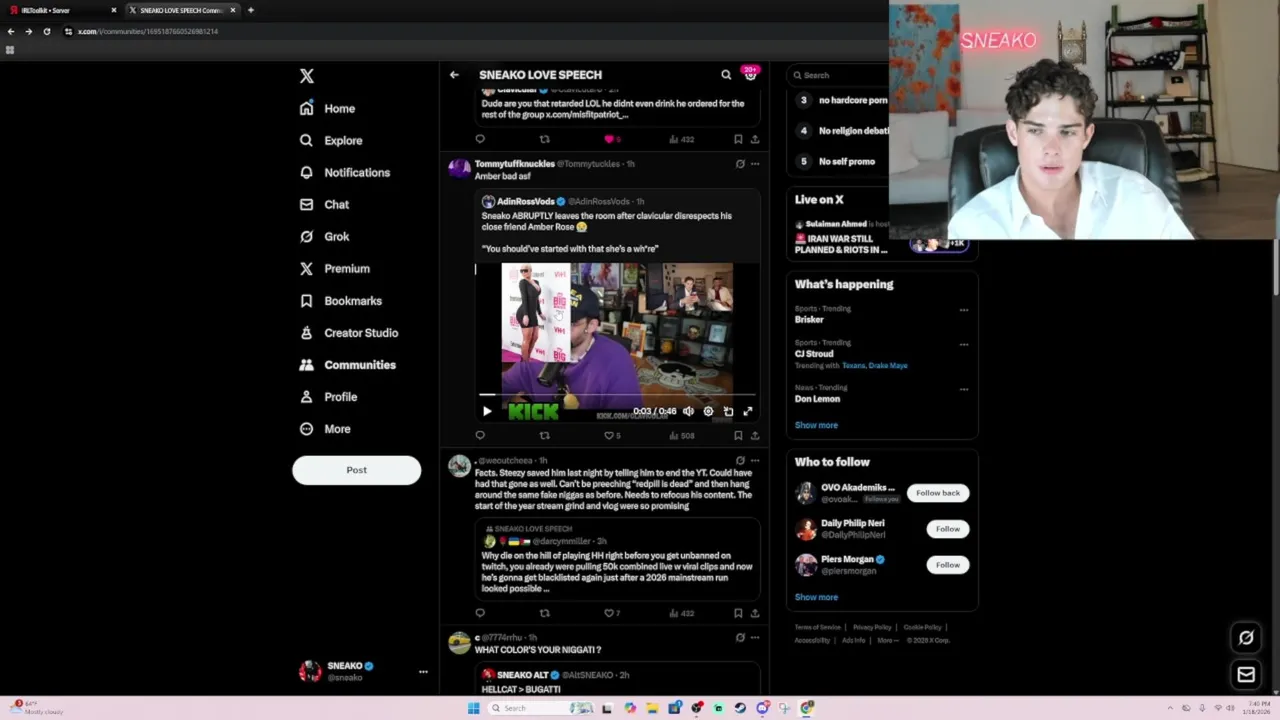Open more options on Tommytuffknuckles post

pyautogui.click(x=755, y=164)
